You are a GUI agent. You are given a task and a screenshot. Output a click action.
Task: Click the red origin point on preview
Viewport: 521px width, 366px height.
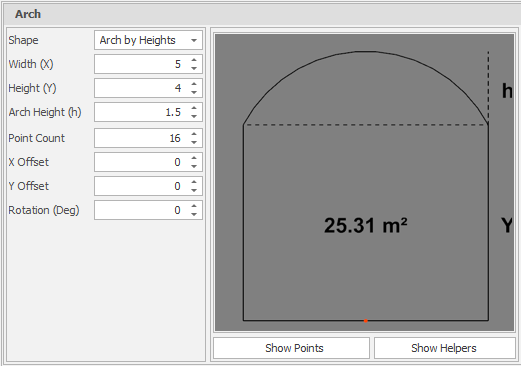pos(366,321)
